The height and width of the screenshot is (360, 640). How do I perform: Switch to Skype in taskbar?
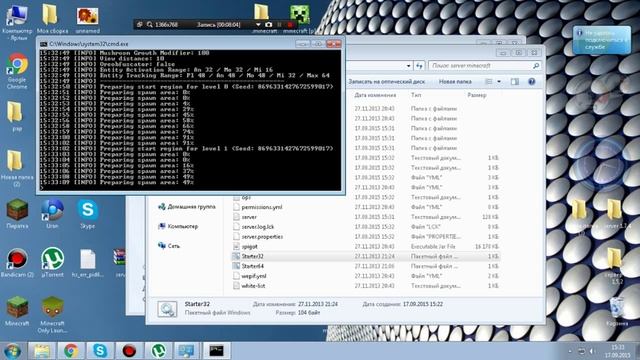click(100, 351)
